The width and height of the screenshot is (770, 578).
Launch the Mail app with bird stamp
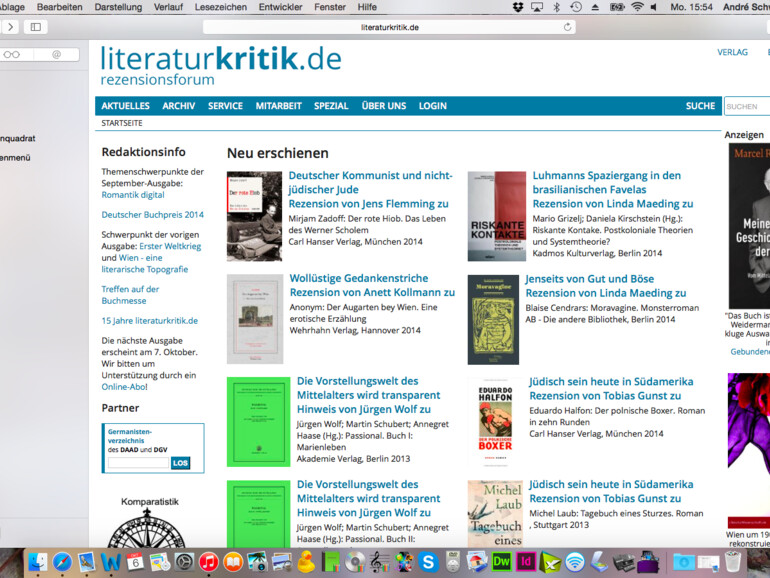tap(87, 562)
